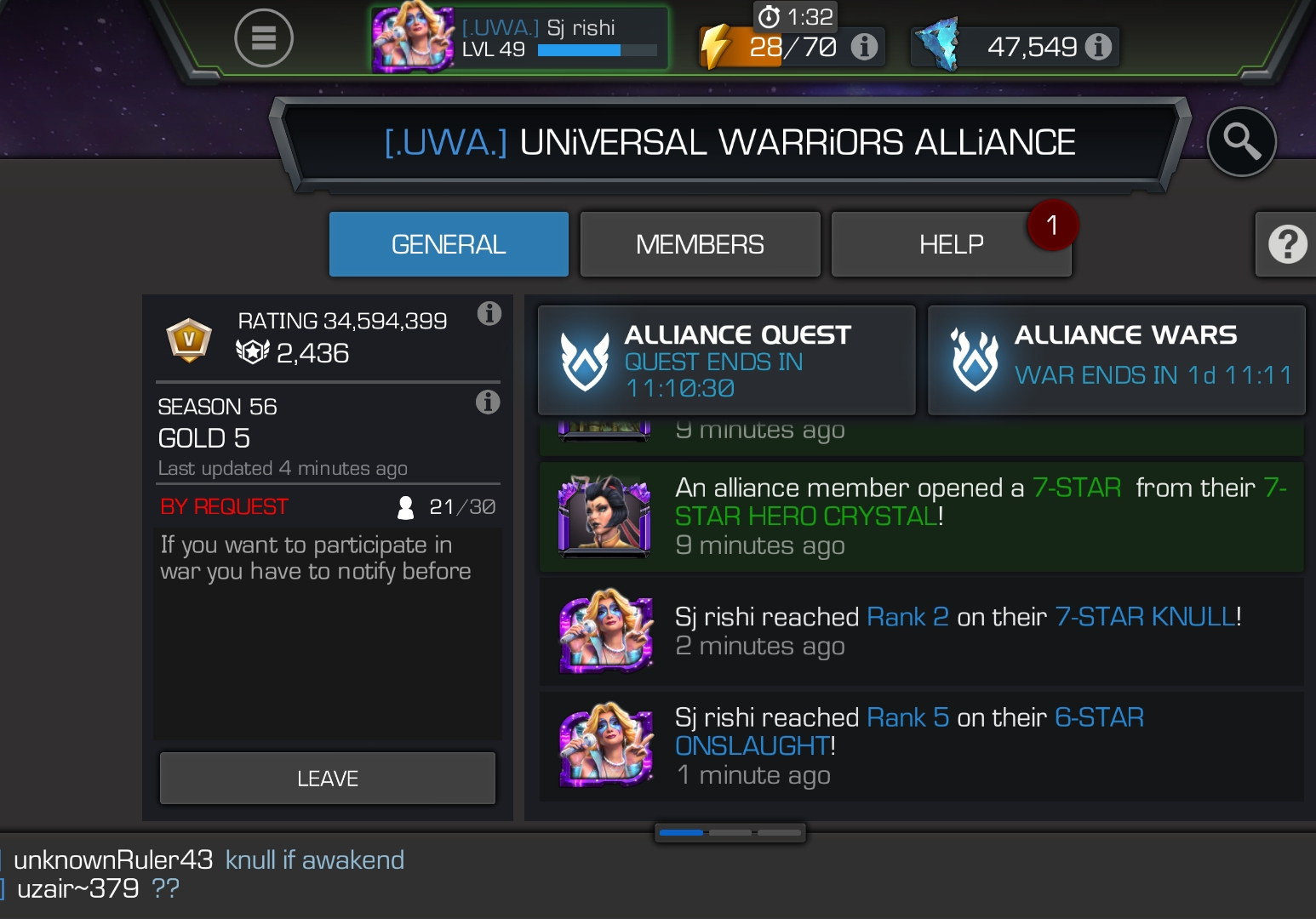Open the question mark help icon

[x=1286, y=245]
